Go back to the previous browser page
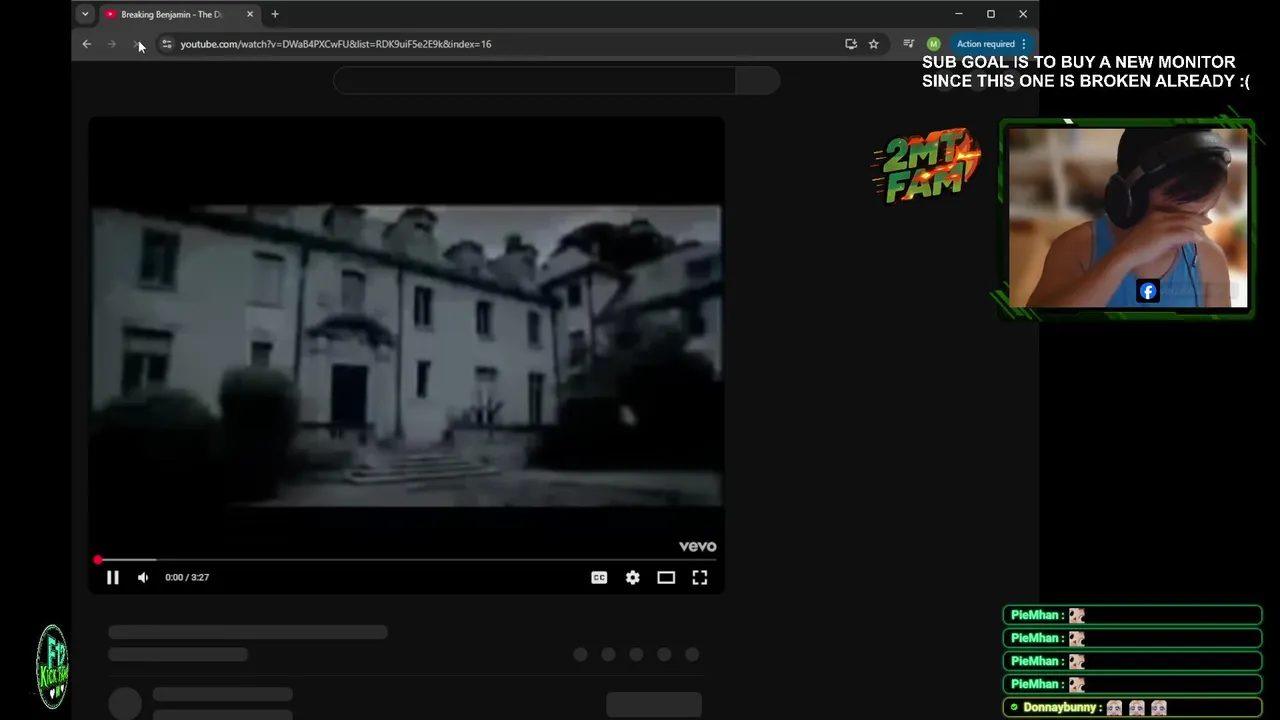This screenshot has height=720, width=1280. click(87, 44)
